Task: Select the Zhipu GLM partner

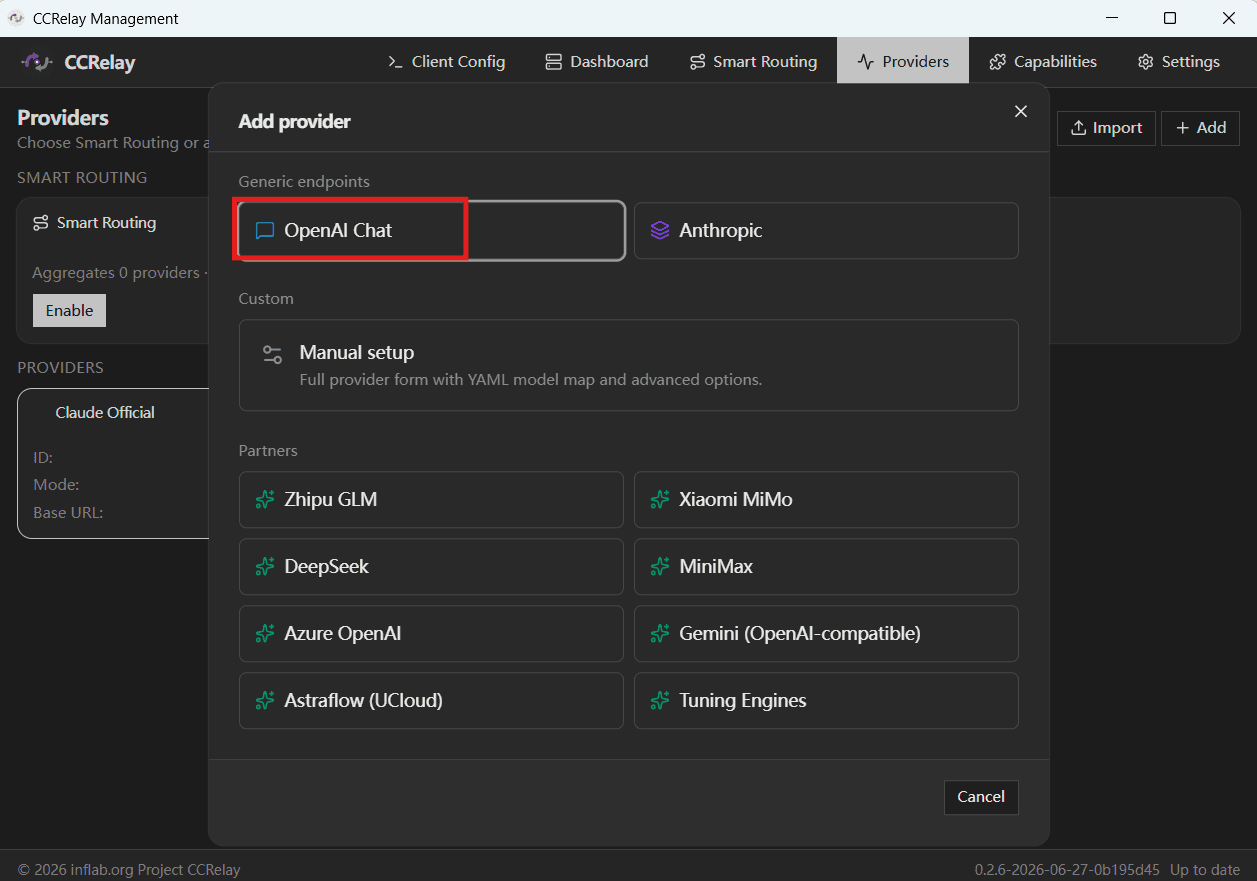Action: pos(431,500)
